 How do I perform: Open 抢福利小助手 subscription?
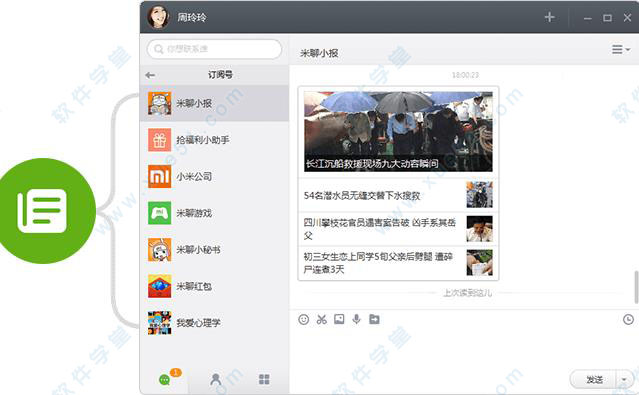pyautogui.click(x=214, y=140)
